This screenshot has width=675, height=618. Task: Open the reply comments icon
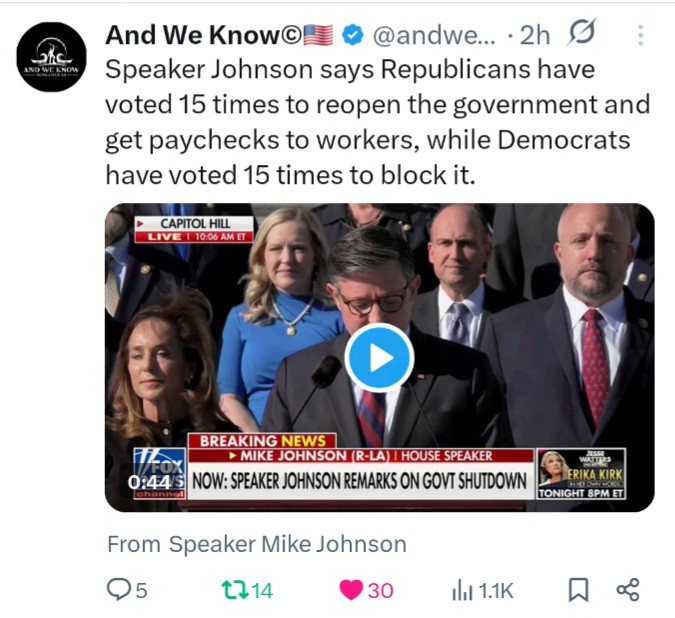tap(118, 589)
